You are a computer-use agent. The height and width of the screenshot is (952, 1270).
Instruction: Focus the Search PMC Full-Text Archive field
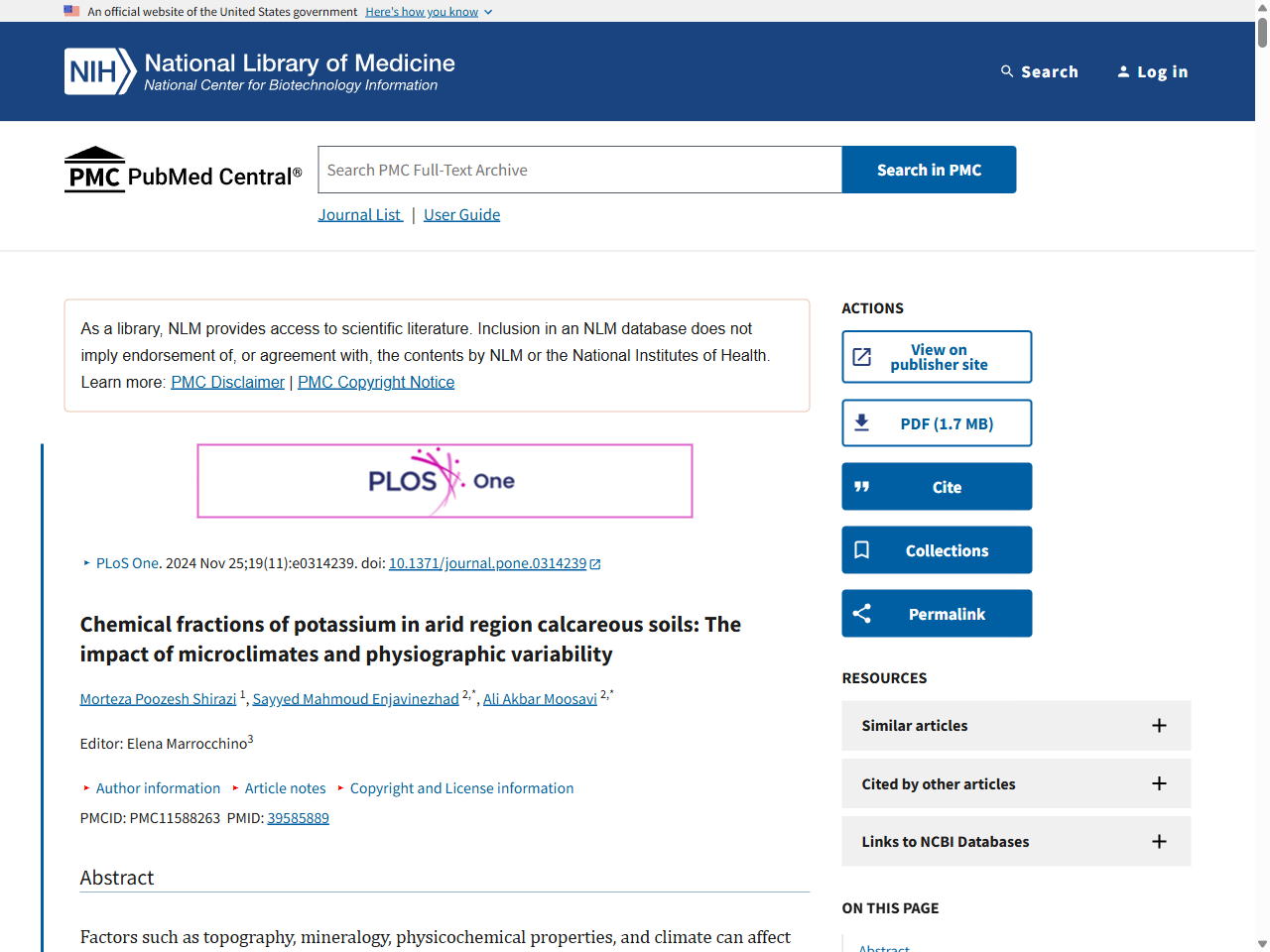(579, 171)
